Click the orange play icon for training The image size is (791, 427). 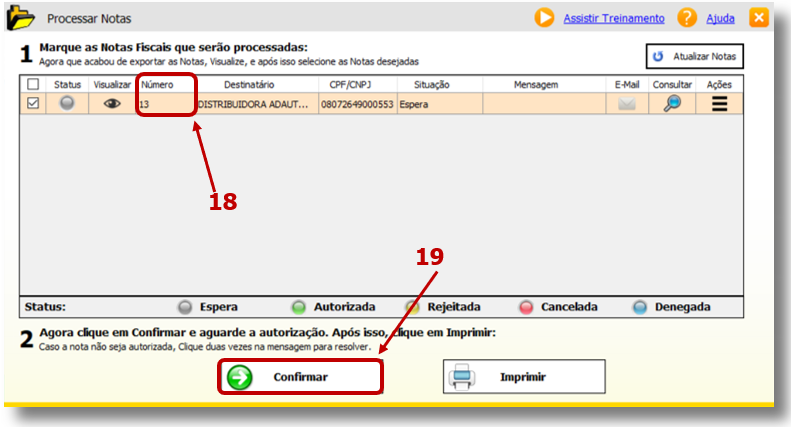[544, 18]
